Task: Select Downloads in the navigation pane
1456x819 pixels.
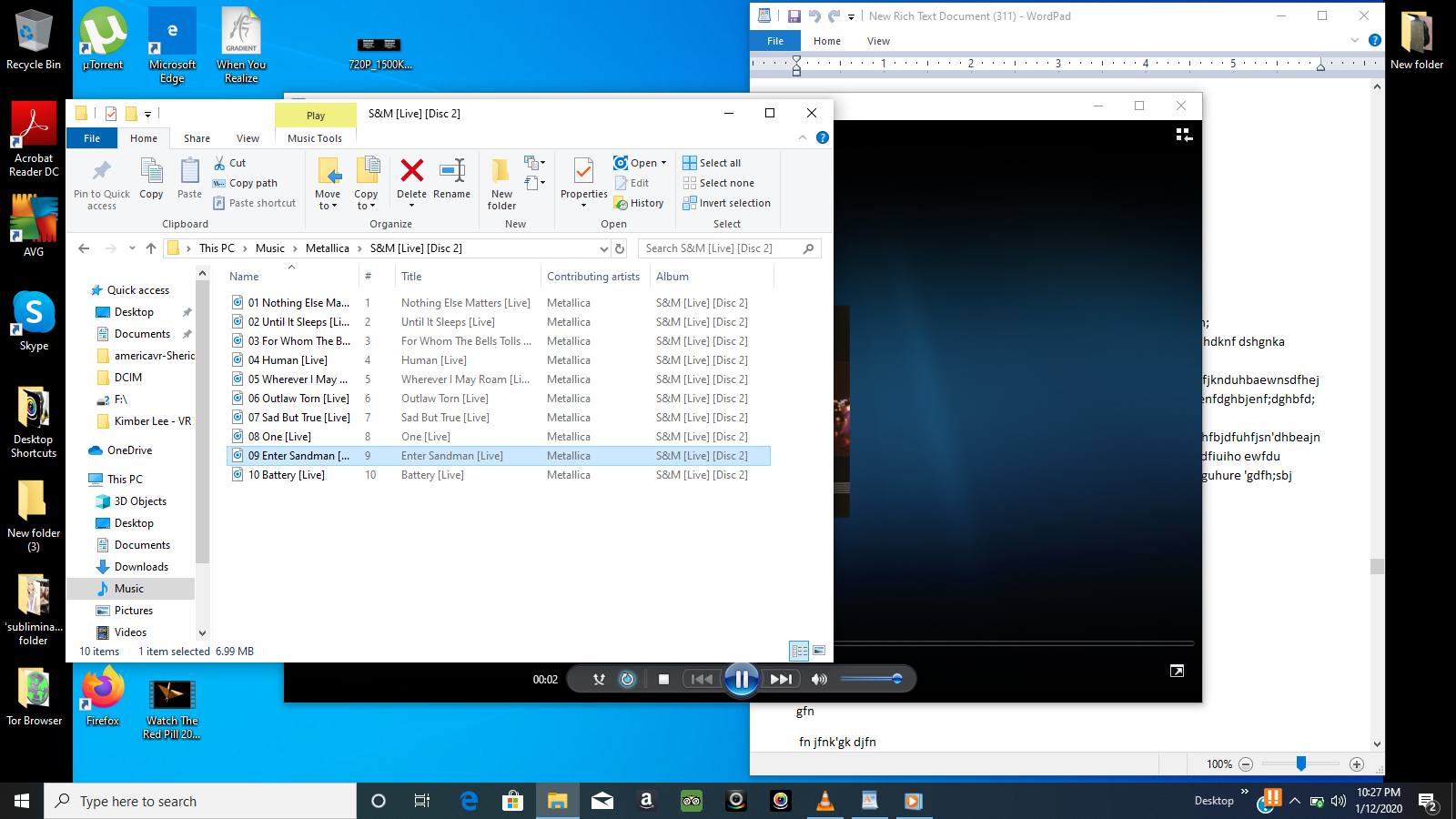Action: [x=141, y=567]
